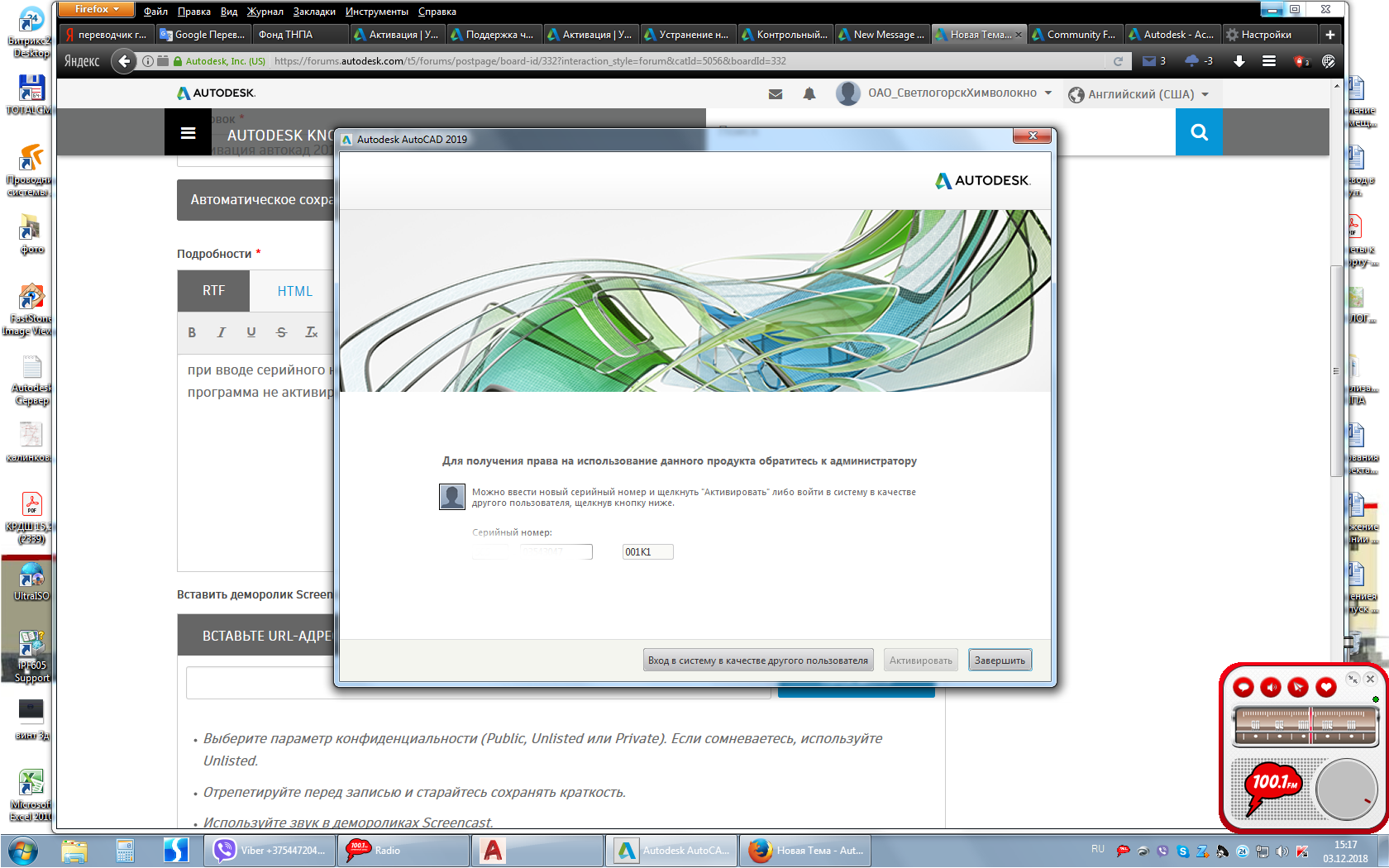Click 'Вход в систему в качестве другого пользователя' button
Screen dimensions: 1389x868
point(758,661)
